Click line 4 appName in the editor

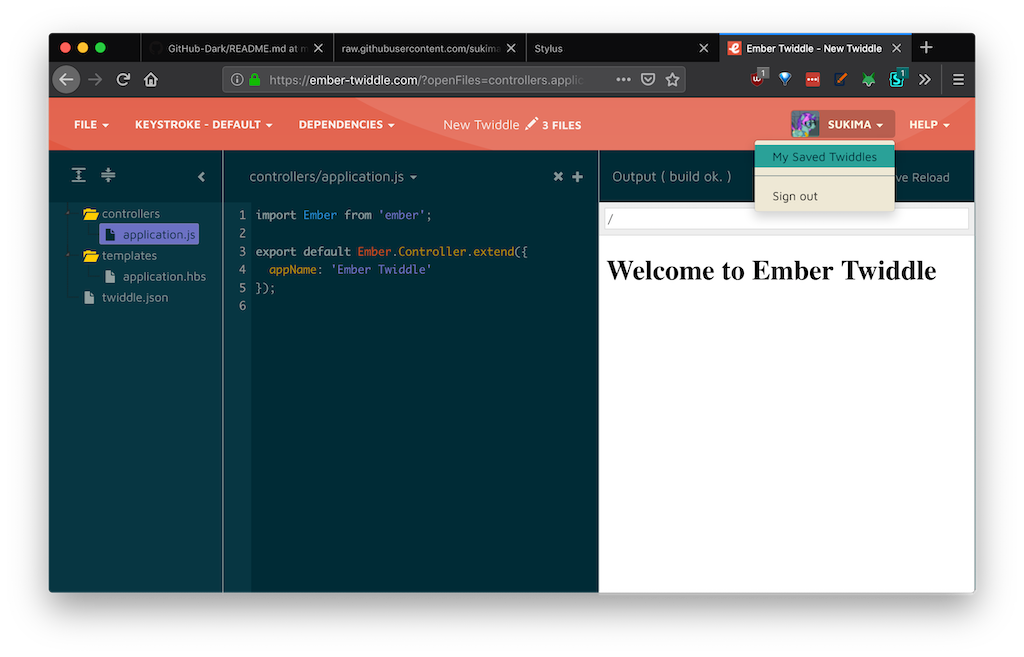[350, 270]
